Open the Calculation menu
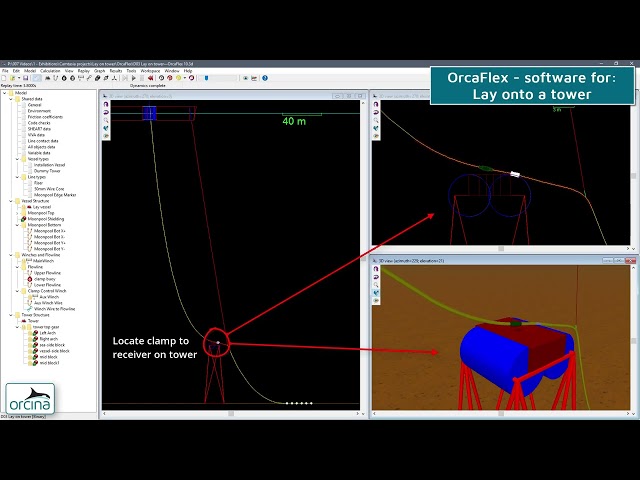This screenshot has width=640, height=480. (50, 71)
